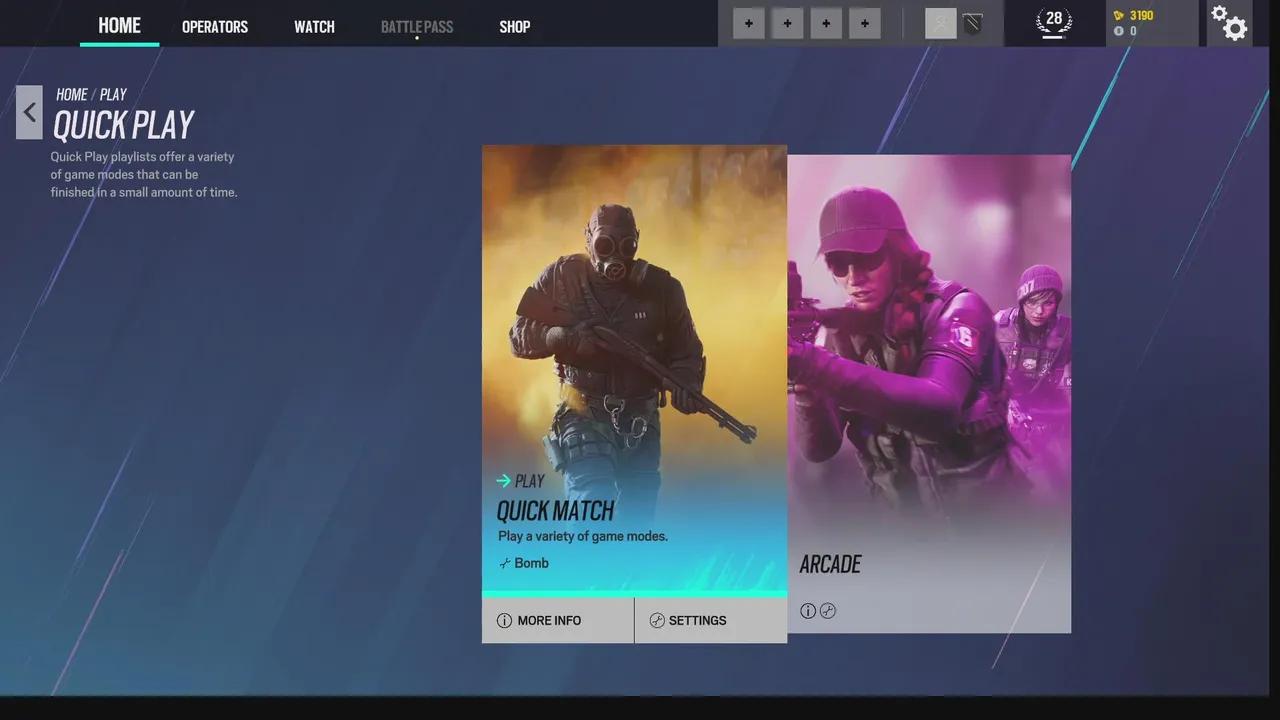Switch to the OPERATORS tab

(x=214, y=26)
